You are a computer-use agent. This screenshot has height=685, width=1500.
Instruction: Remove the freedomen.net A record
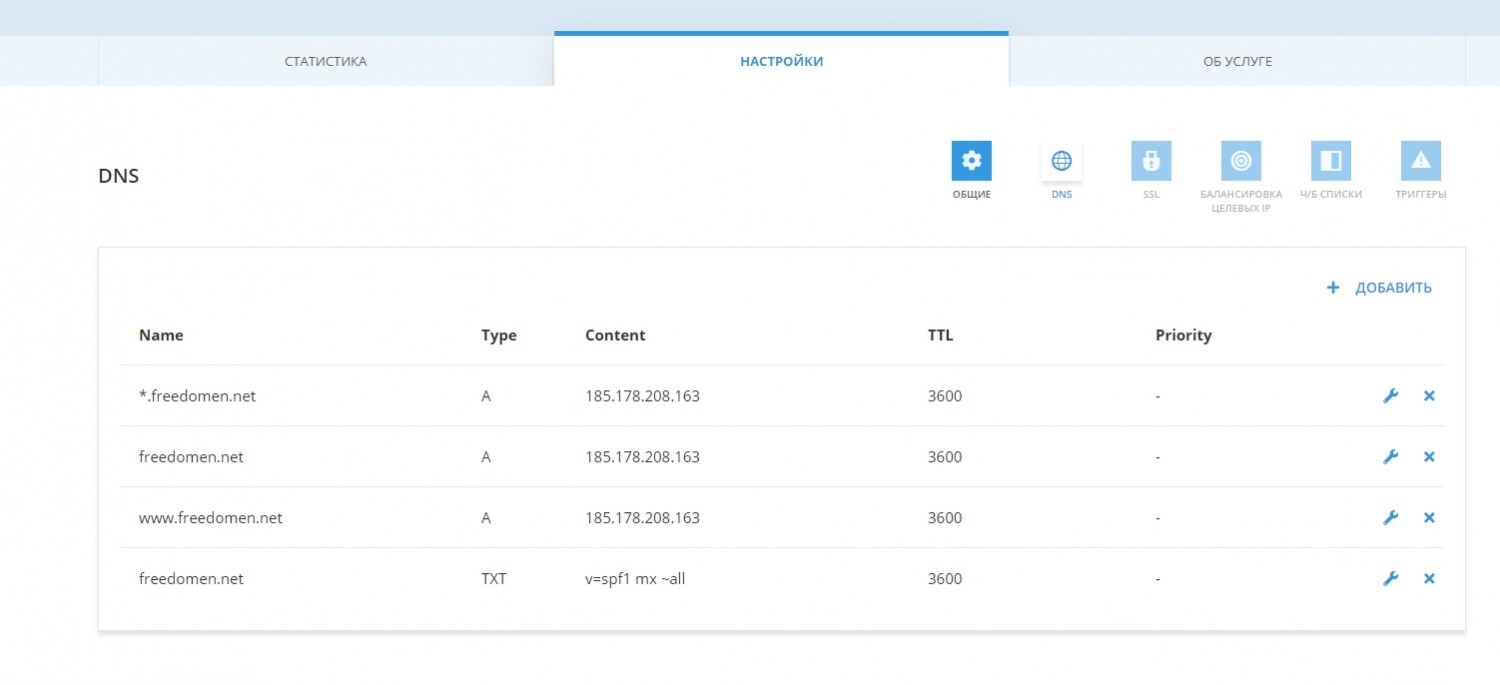tap(1429, 457)
